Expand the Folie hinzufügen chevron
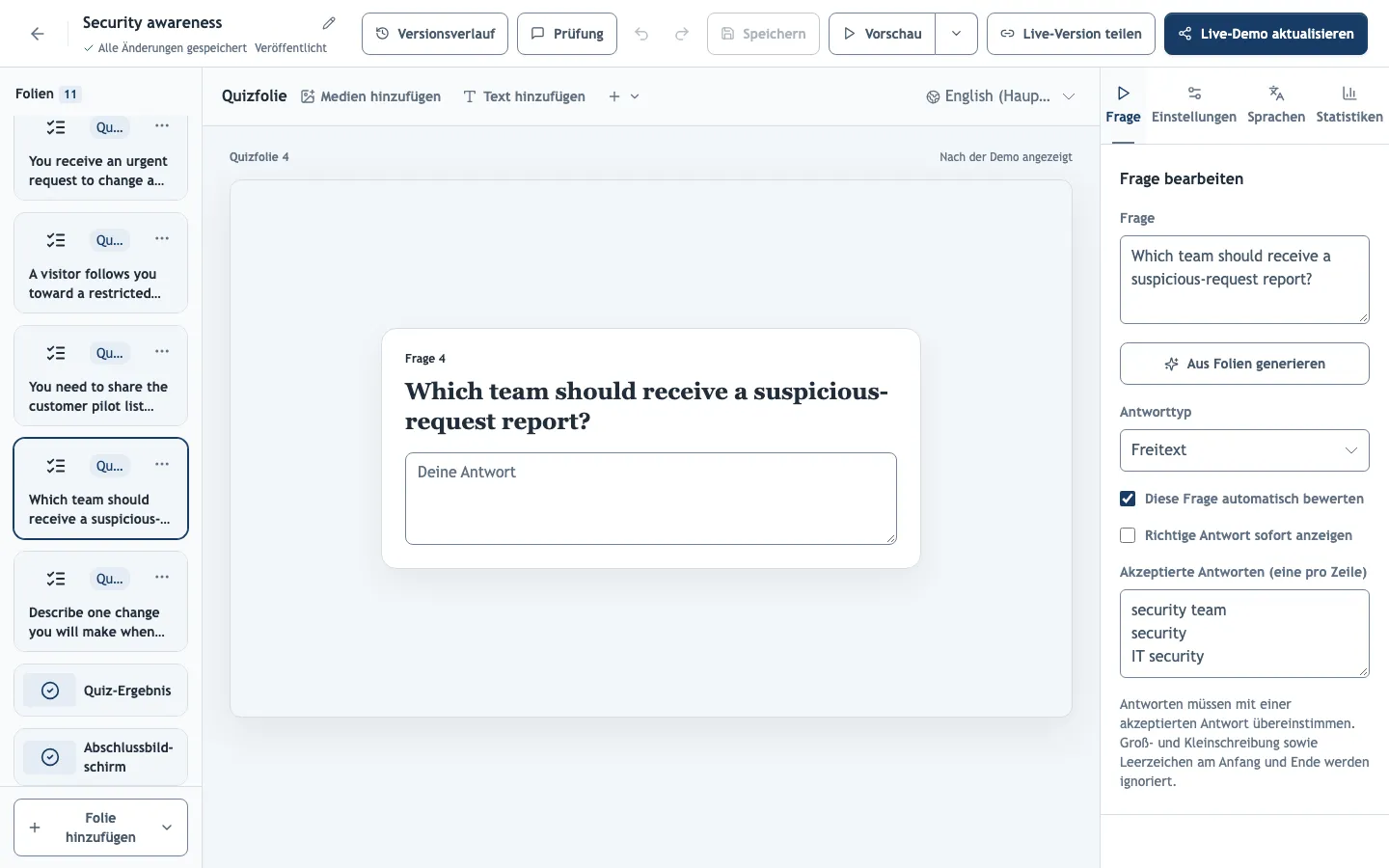This screenshot has width=1389, height=868. point(167,827)
